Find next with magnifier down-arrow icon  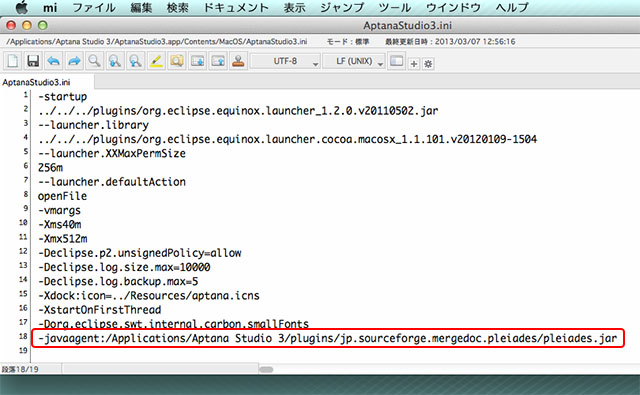tap(115, 61)
